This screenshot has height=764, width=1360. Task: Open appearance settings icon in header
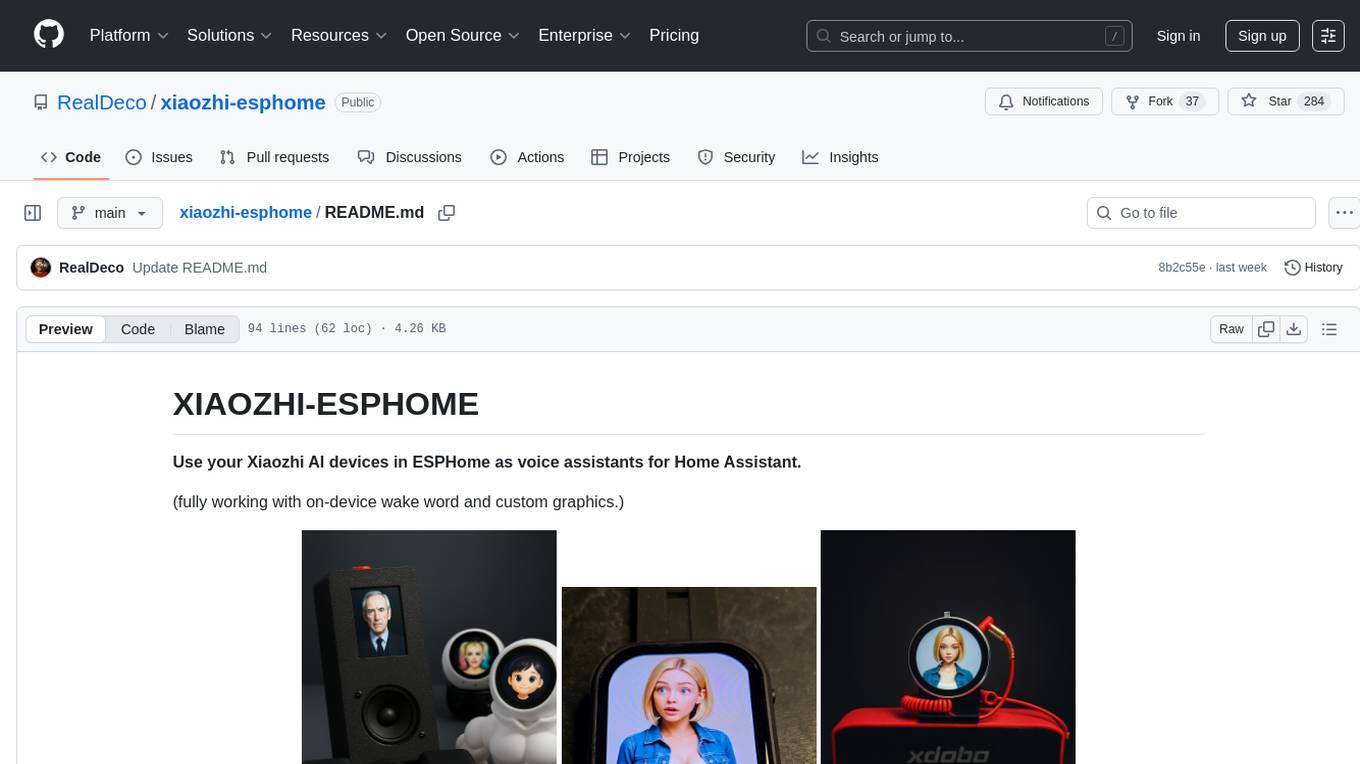[1328, 36]
